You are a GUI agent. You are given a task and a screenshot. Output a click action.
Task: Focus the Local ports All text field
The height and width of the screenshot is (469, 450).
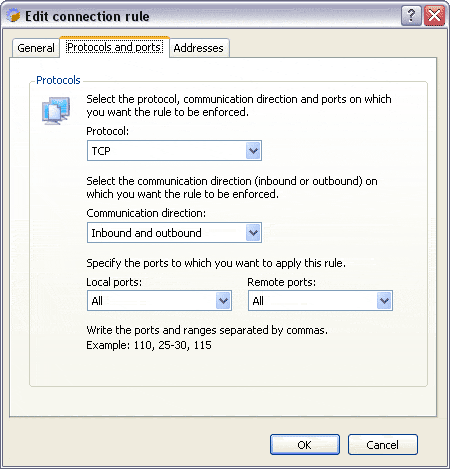(152, 301)
